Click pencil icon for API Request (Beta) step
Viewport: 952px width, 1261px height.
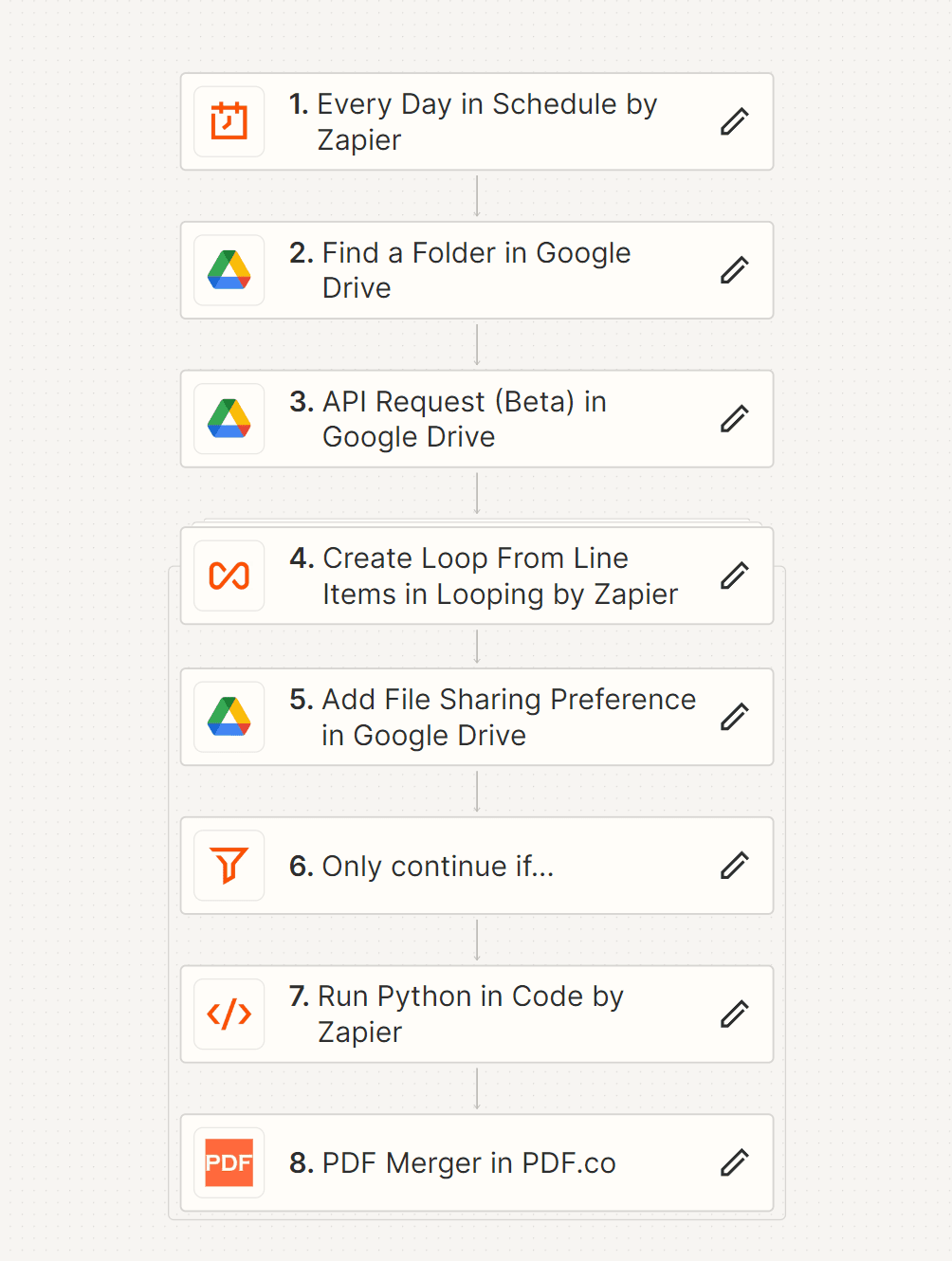[735, 419]
